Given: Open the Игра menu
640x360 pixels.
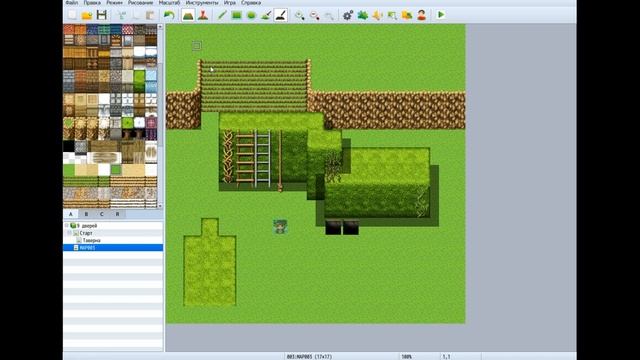Looking at the screenshot, I should (x=230, y=2).
